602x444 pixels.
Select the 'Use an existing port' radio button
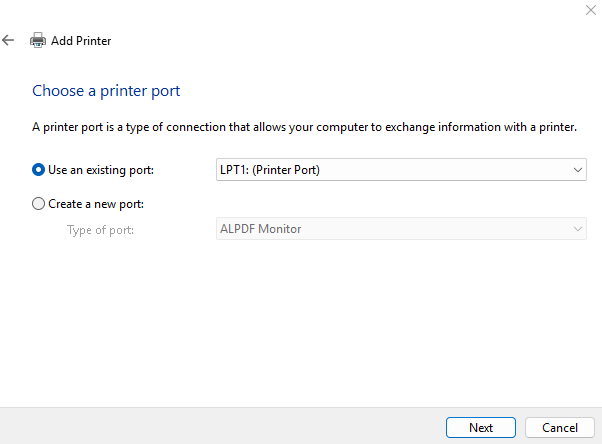(x=39, y=170)
